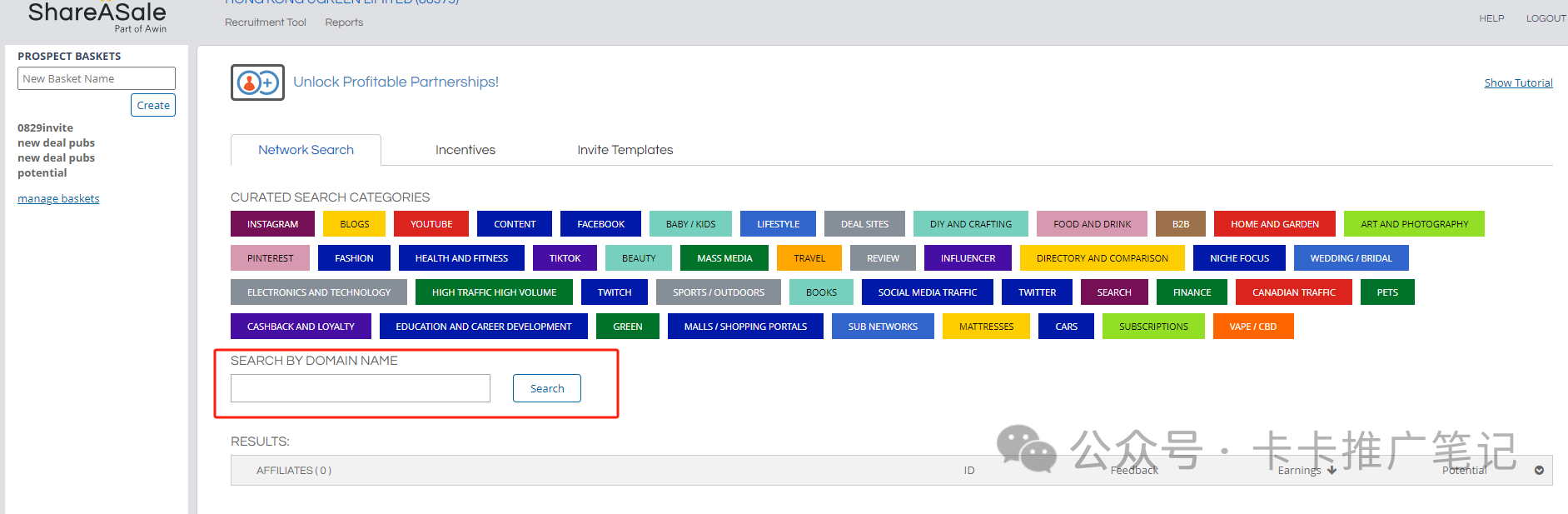The width and height of the screenshot is (1568, 514).
Task: Click the Show Tutorial link
Action: [x=1517, y=82]
